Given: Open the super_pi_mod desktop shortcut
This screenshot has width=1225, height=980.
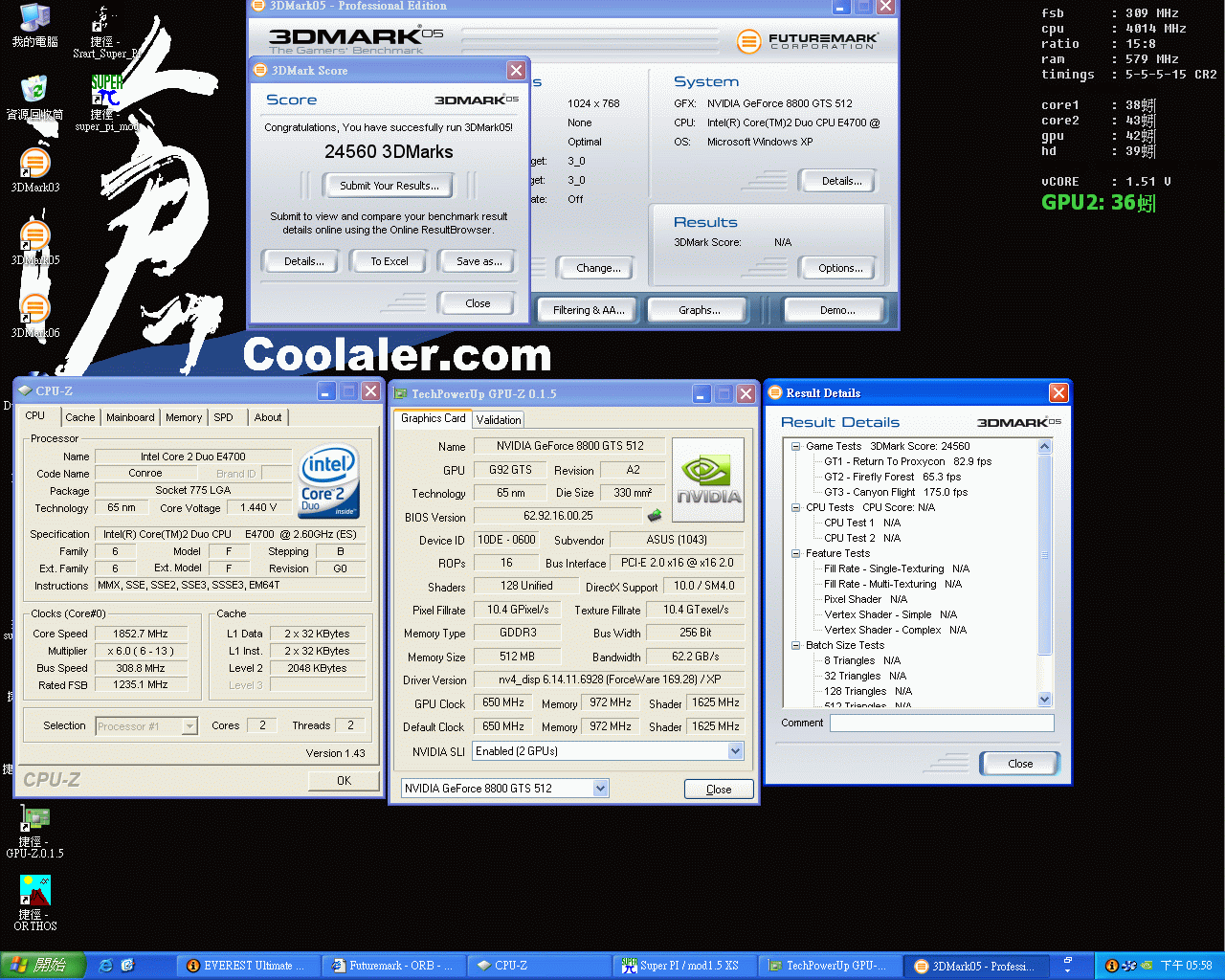Looking at the screenshot, I should point(106,102).
